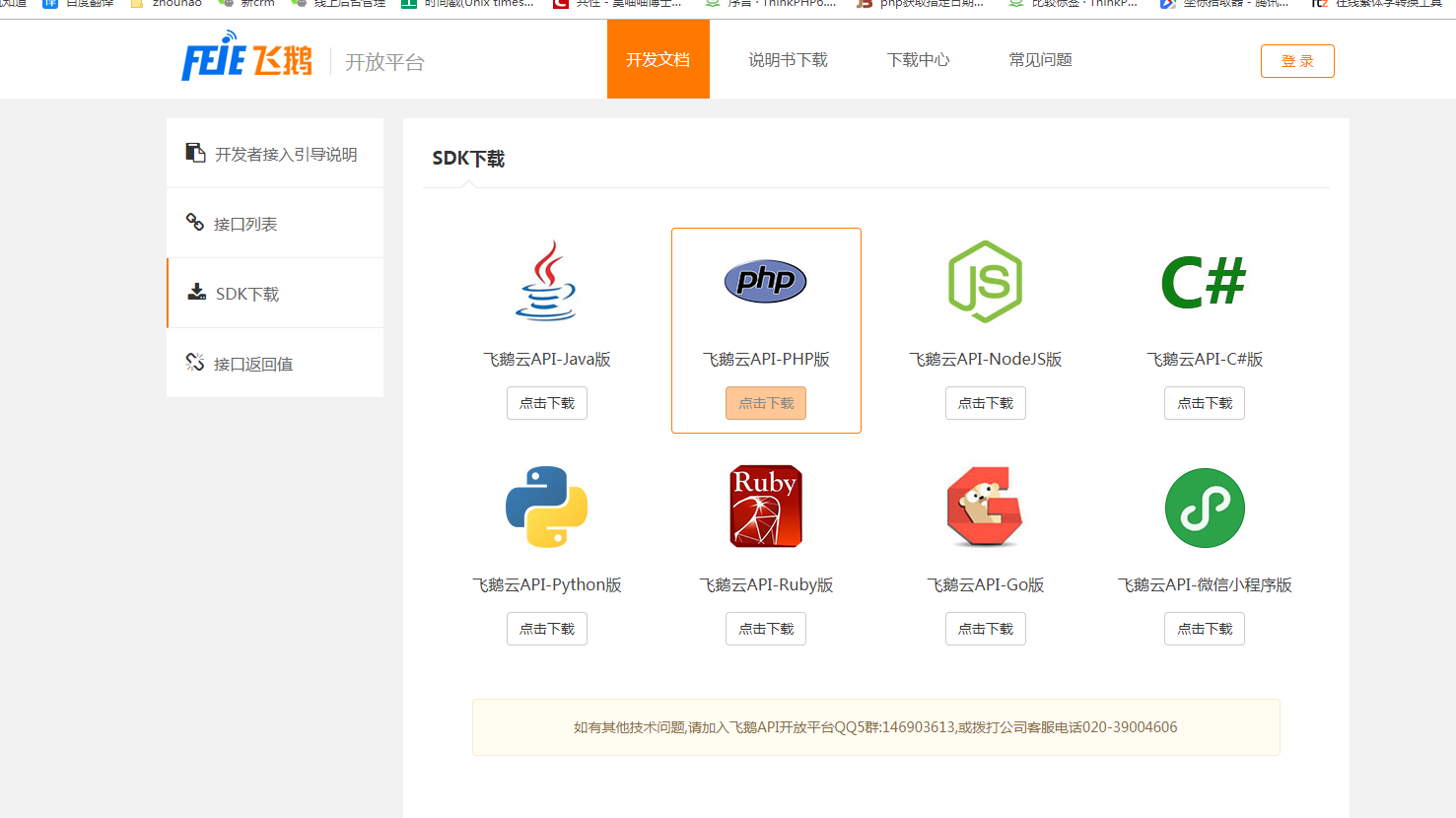1456x818 pixels.
Task: Click the 飞鹅云API-微信小程序版 label
Action: [x=1205, y=584]
